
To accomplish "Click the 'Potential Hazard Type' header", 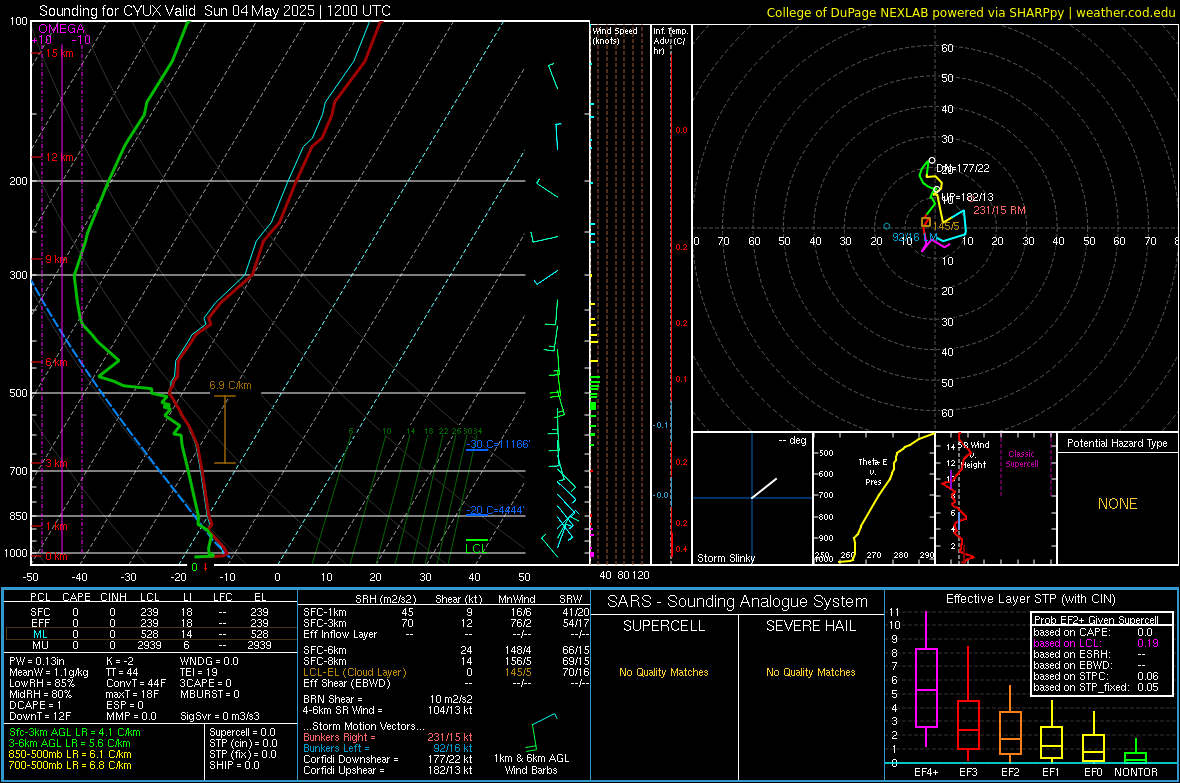I will 1117,443.
